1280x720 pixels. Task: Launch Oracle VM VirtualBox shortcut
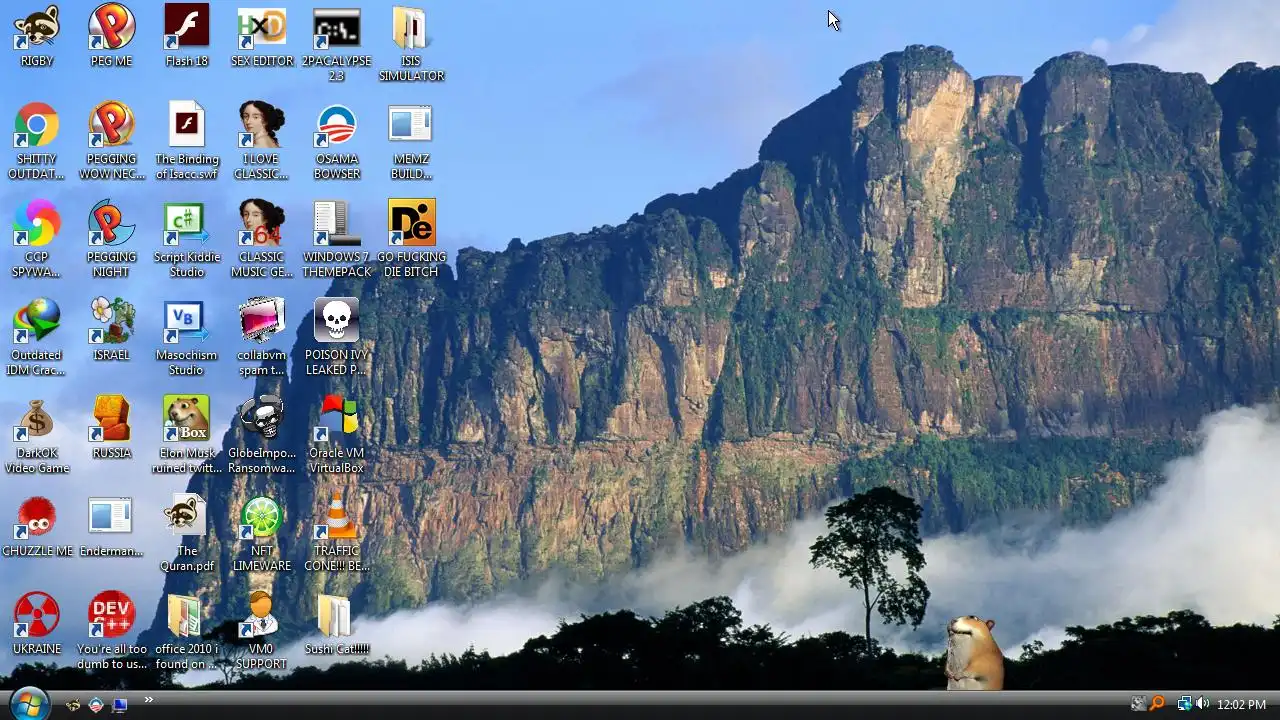pyautogui.click(x=337, y=419)
